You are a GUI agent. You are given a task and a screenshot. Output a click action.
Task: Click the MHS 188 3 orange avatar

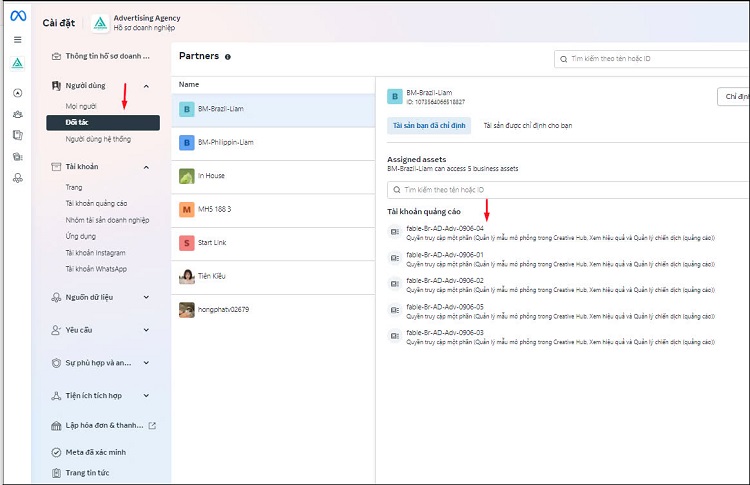tap(186, 210)
